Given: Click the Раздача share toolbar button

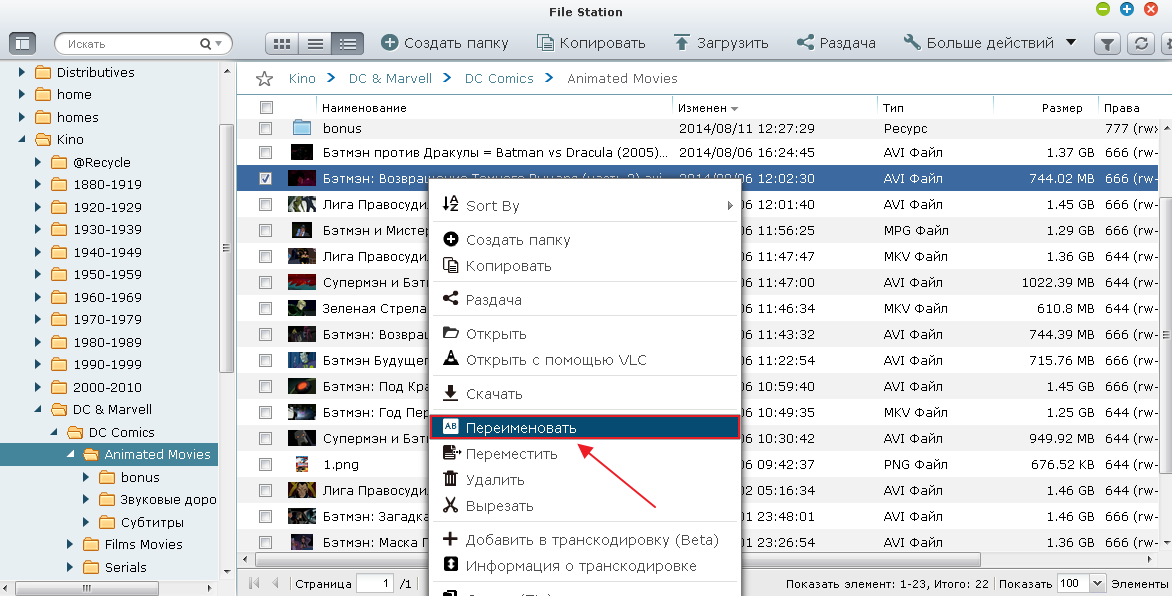Looking at the screenshot, I should point(836,43).
